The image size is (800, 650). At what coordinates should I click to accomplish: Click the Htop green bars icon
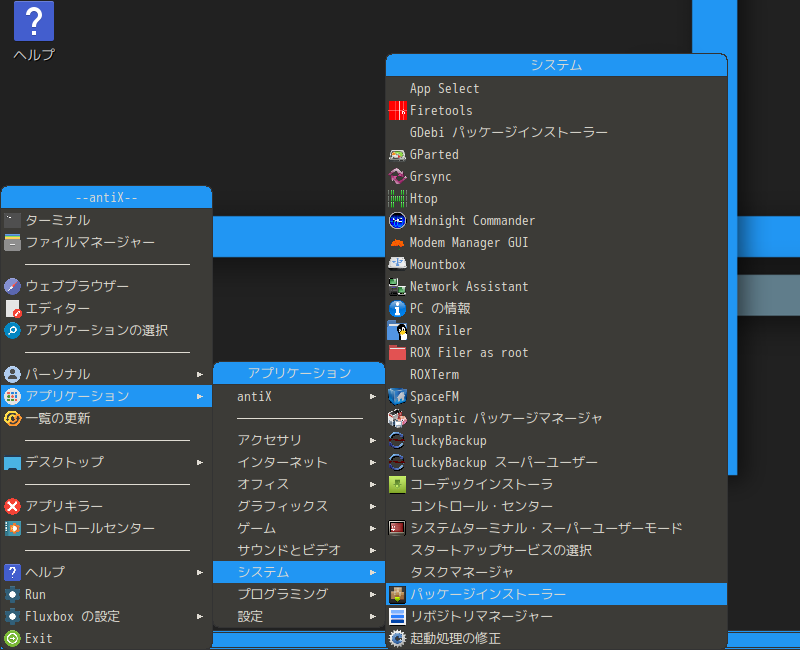pyautogui.click(x=397, y=198)
